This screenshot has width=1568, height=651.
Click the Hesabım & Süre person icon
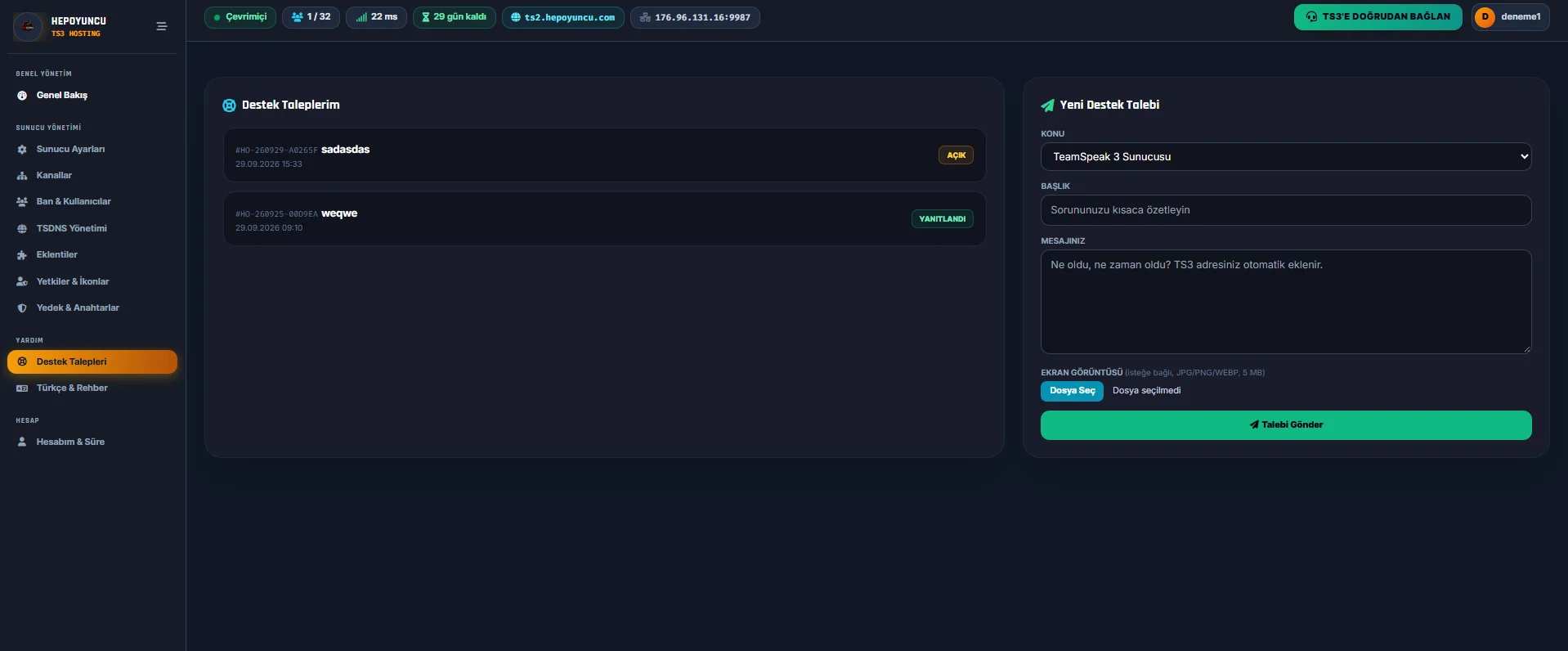click(x=22, y=442)
